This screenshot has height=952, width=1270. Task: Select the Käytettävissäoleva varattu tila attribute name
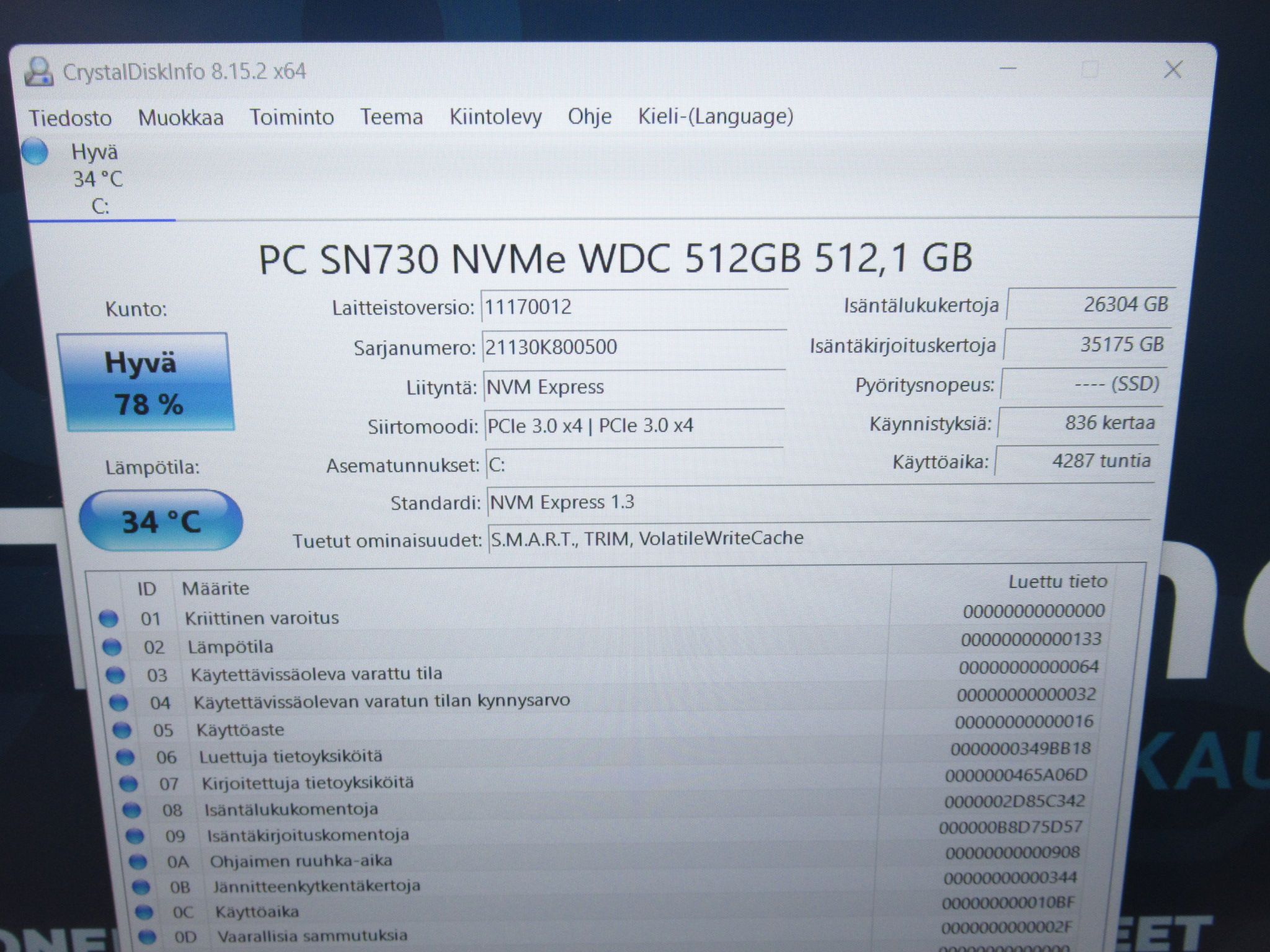316,674
